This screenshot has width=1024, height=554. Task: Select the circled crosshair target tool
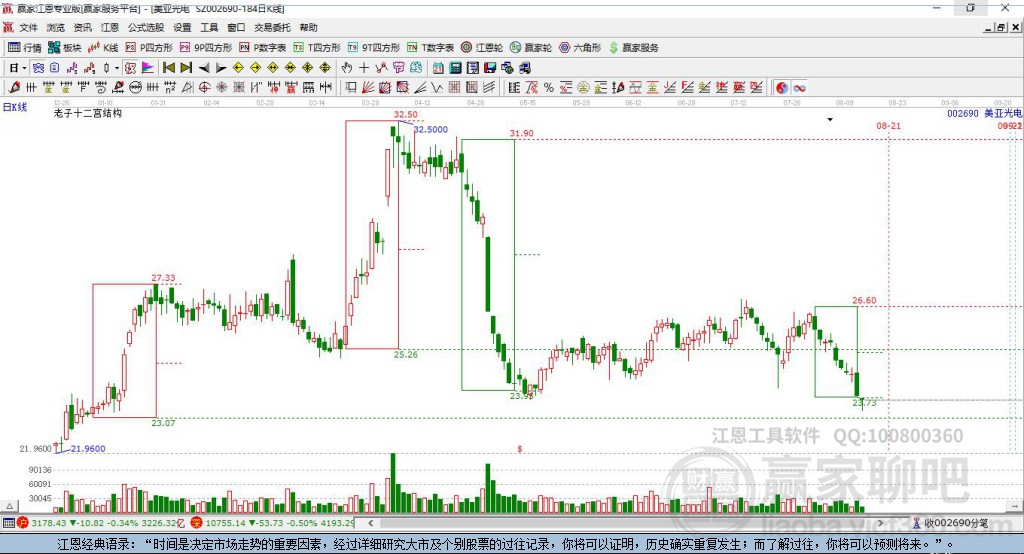pyautogui.click(x=204, y=88)
